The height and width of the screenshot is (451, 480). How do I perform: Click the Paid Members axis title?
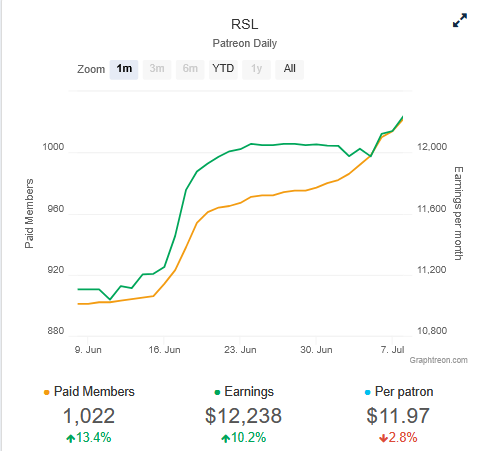pyautogui.click(x=29, y=214)
